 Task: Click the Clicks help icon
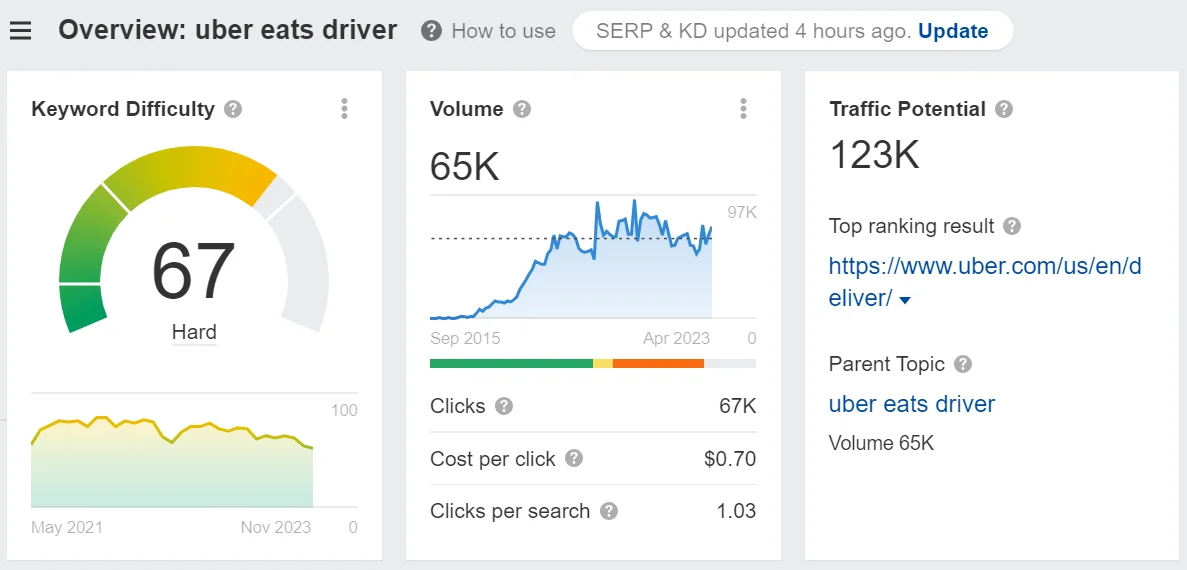[504, 406]
